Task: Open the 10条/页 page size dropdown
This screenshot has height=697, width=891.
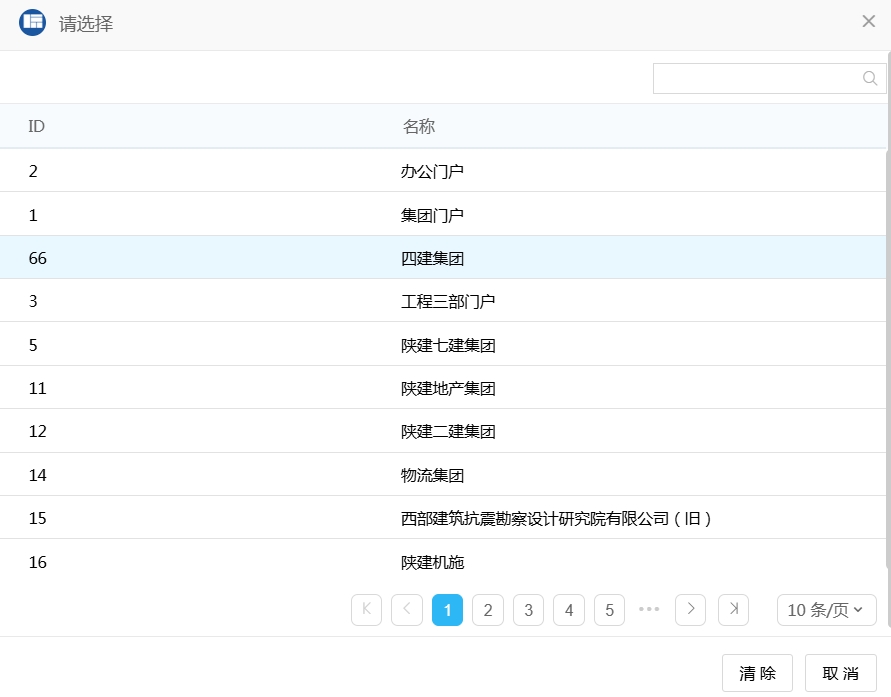Action: click(826, 610)
